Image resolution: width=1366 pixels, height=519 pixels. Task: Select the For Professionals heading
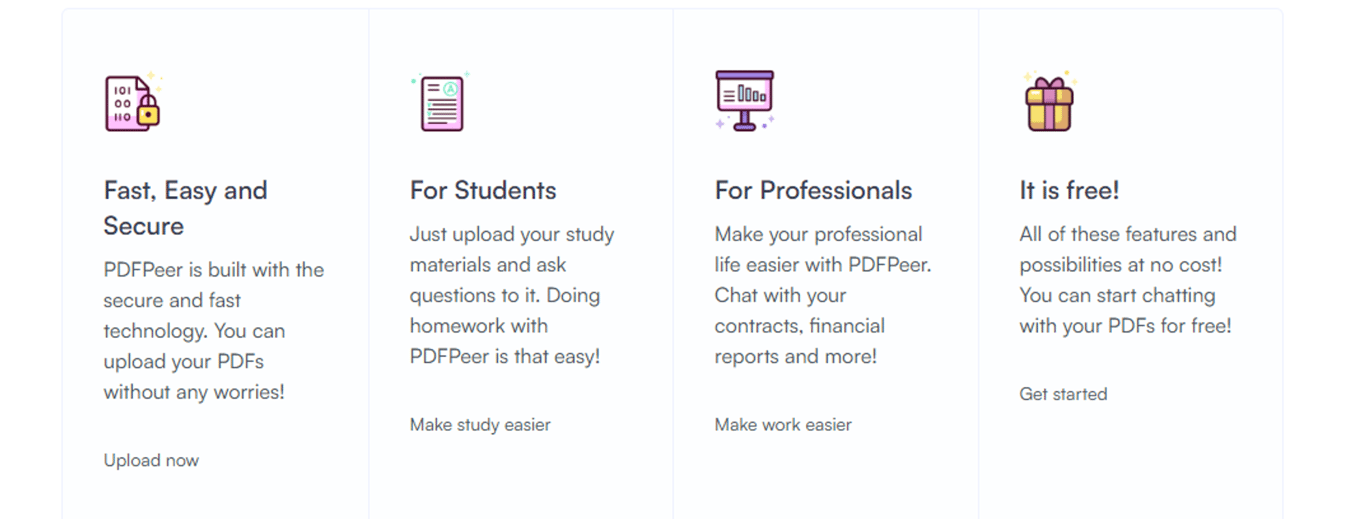[x=813, y=190]
